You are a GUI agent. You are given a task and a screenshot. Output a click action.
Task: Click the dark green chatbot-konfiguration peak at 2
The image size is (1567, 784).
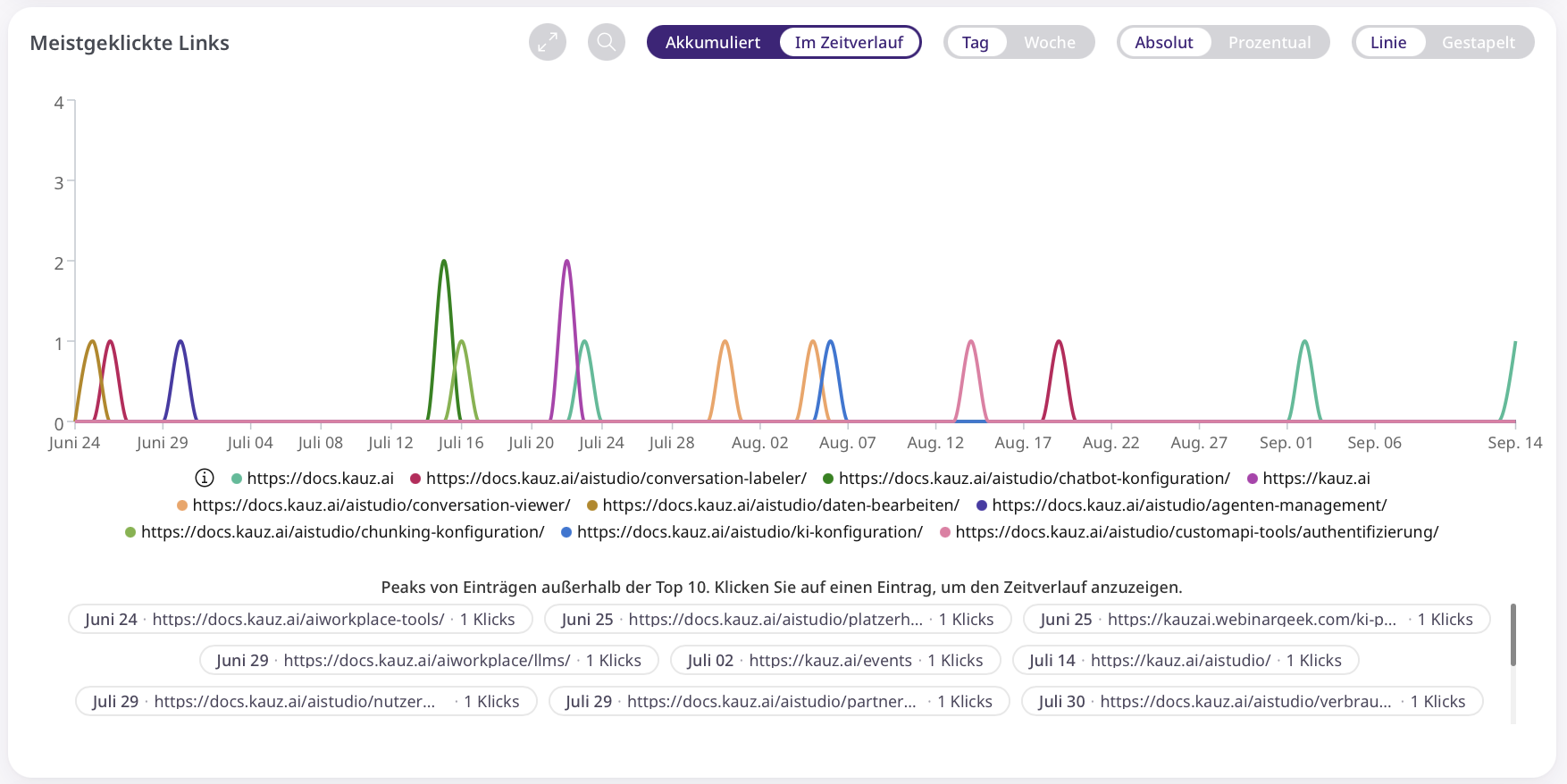[x=444, y=262]
